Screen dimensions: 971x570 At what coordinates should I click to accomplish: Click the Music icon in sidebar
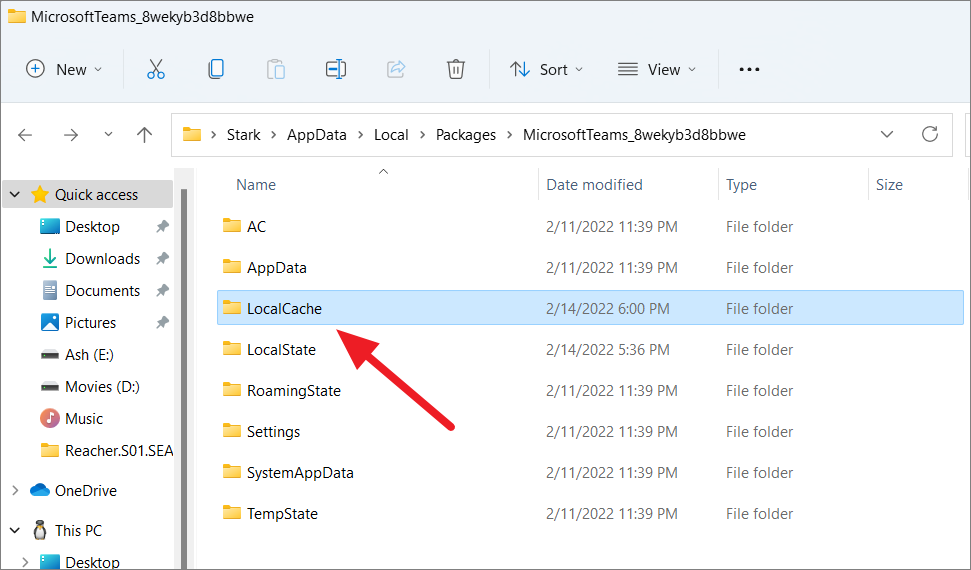pyautogui.click(x=50, y=418)
